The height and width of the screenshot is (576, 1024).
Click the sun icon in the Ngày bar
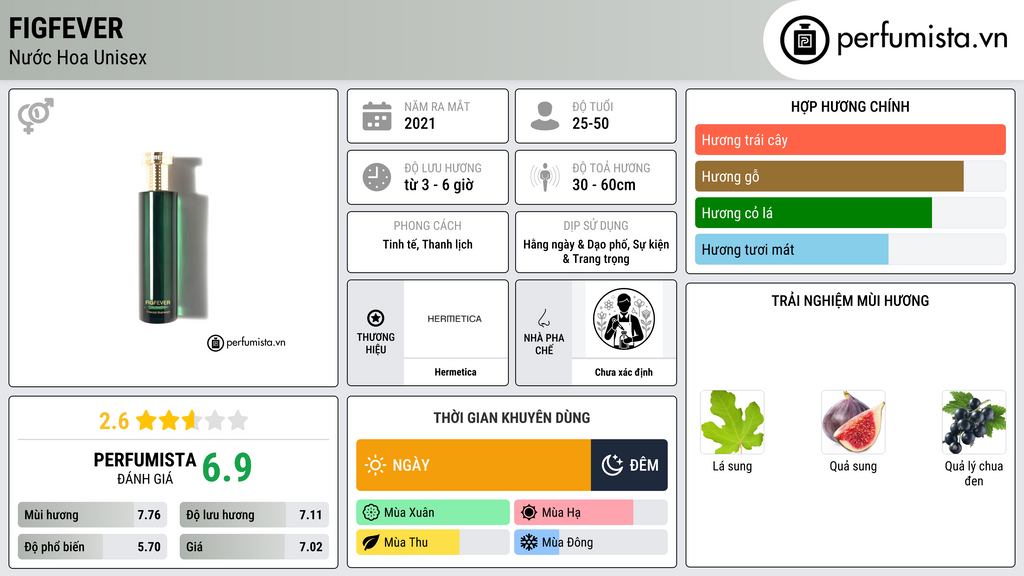click(375, 465)
